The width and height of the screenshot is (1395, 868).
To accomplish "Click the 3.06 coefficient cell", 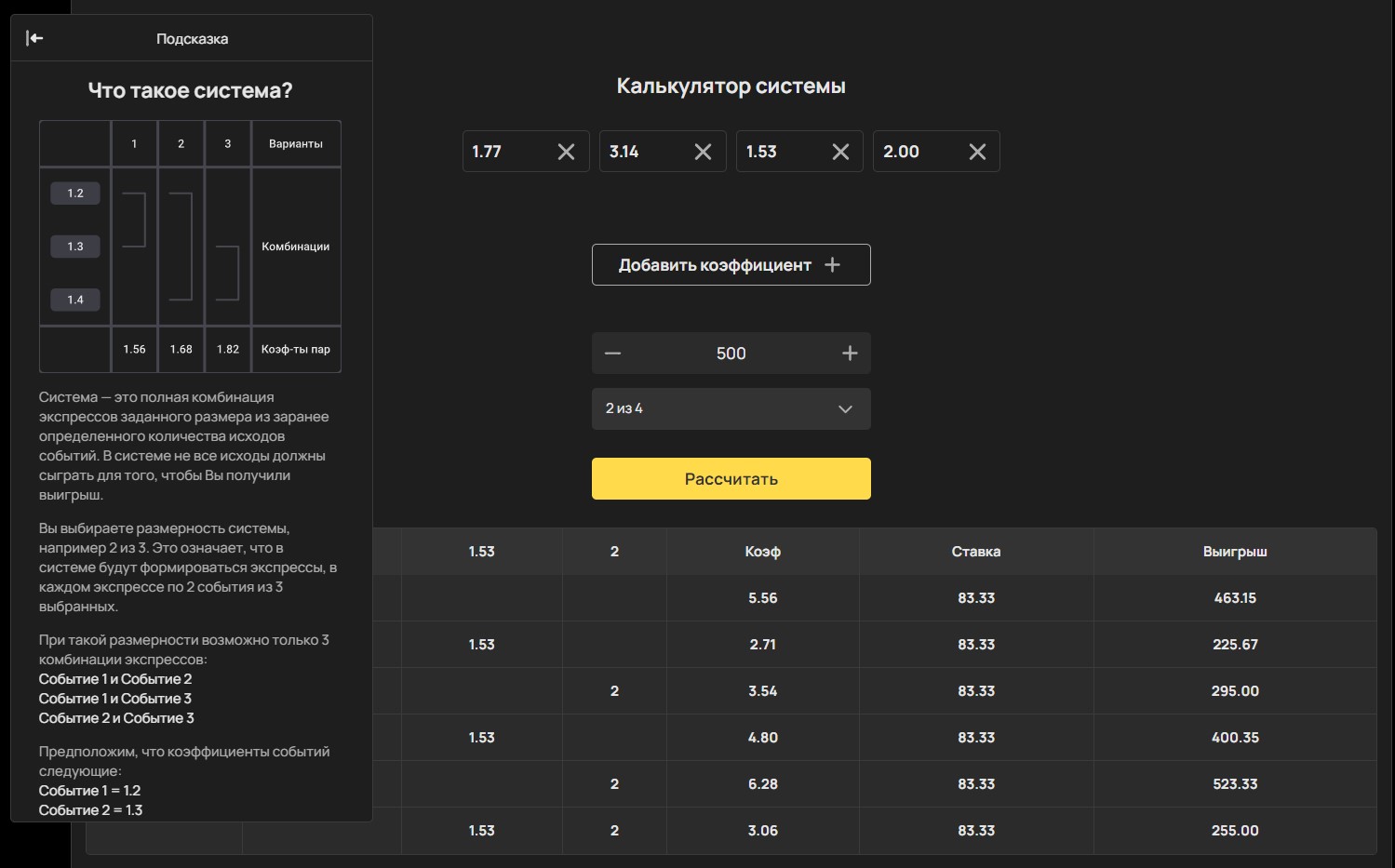I will pos(763,831).
